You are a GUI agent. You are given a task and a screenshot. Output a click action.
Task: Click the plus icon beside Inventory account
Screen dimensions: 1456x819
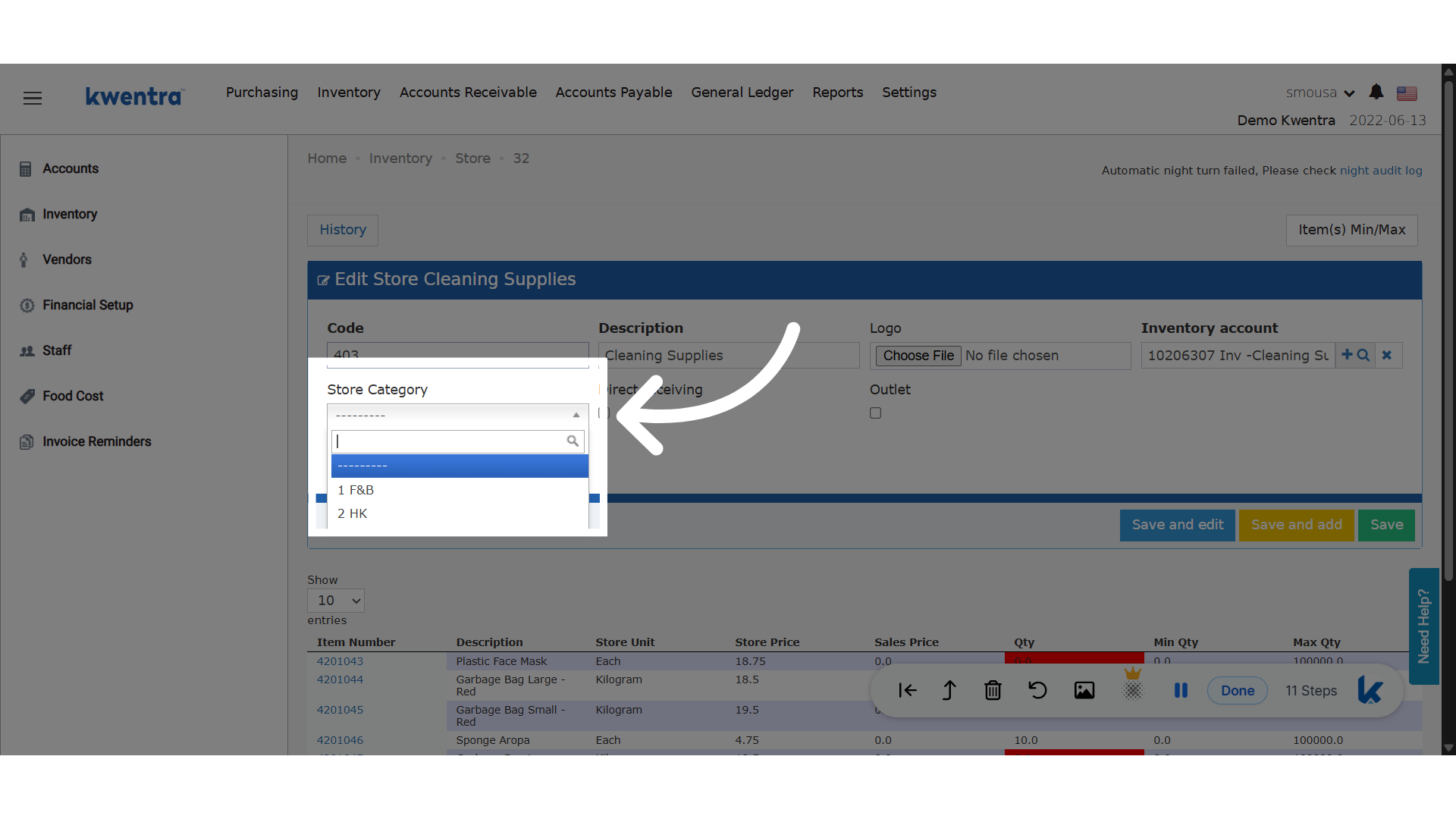[x=1347, y=355]
